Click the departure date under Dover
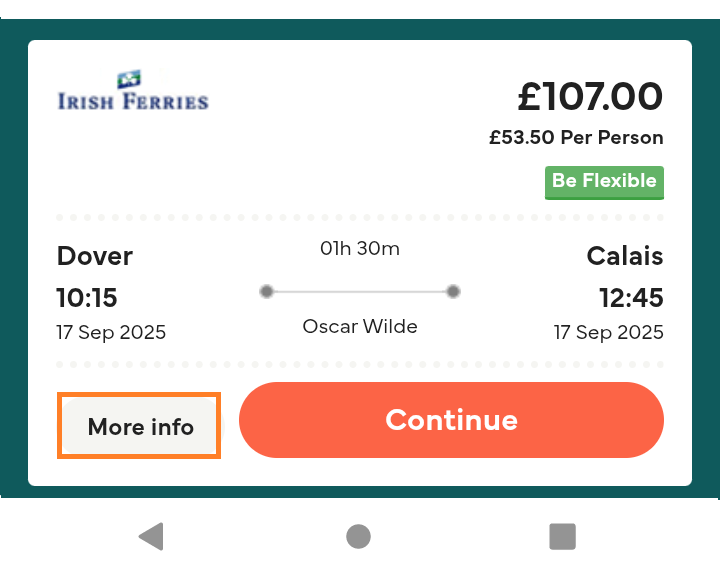Screen dimensions: 720x565 pyautogui.click(x=111, y=332)
